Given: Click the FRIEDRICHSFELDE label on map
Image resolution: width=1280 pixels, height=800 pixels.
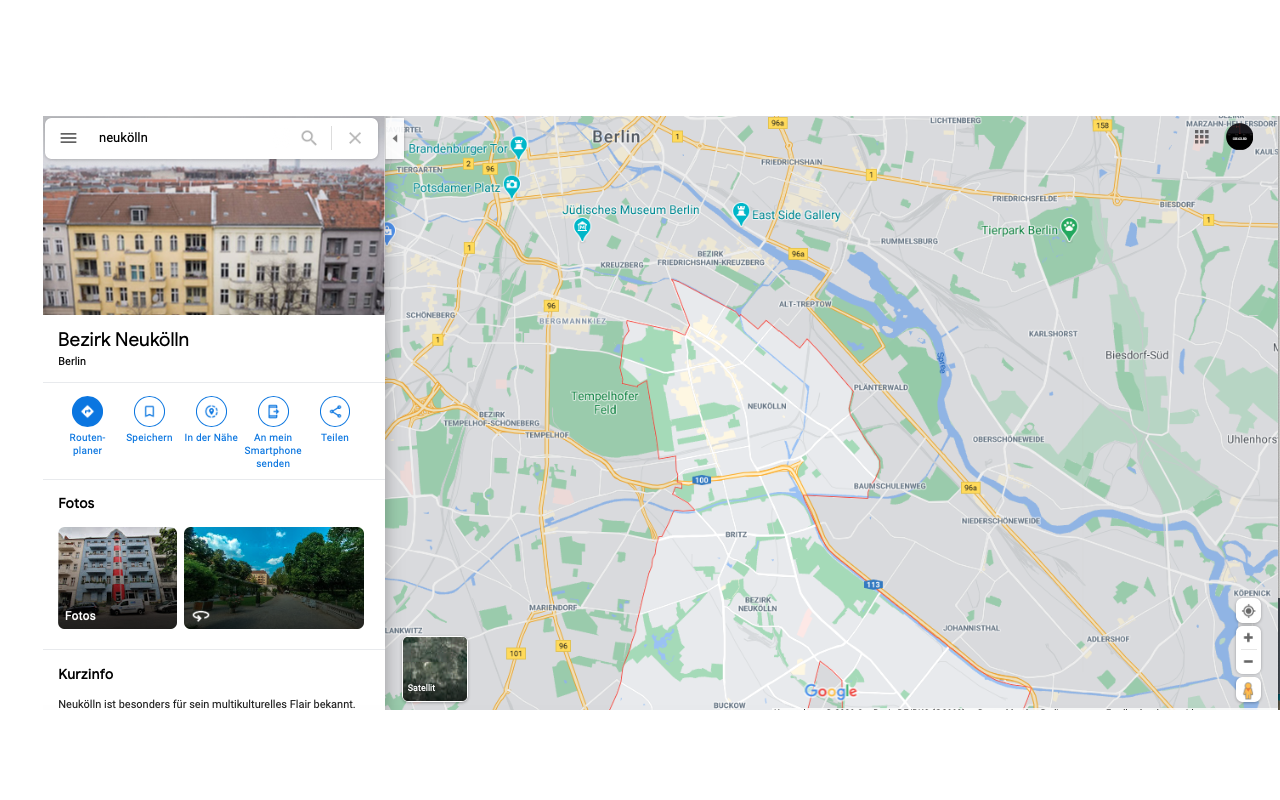Looking at the screenshot, I should pos(1025,198).
